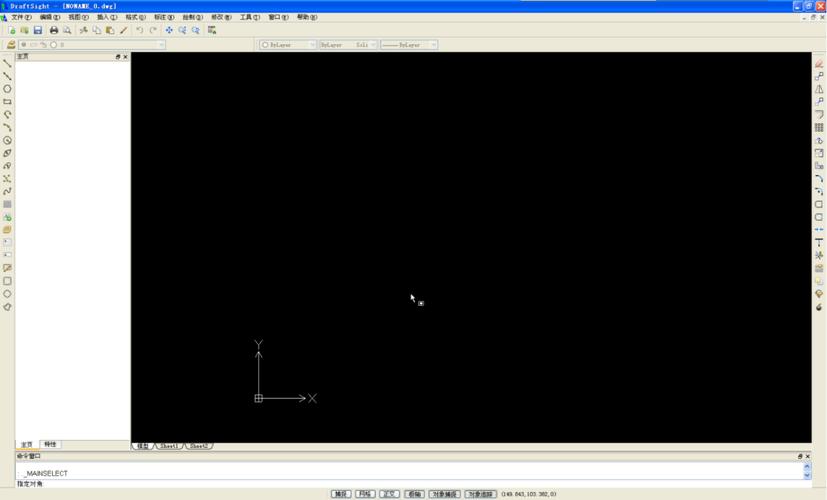Float the 命令窗口 command window panel
This screenshot has height=500, width=827.
[x=800, y=456]
